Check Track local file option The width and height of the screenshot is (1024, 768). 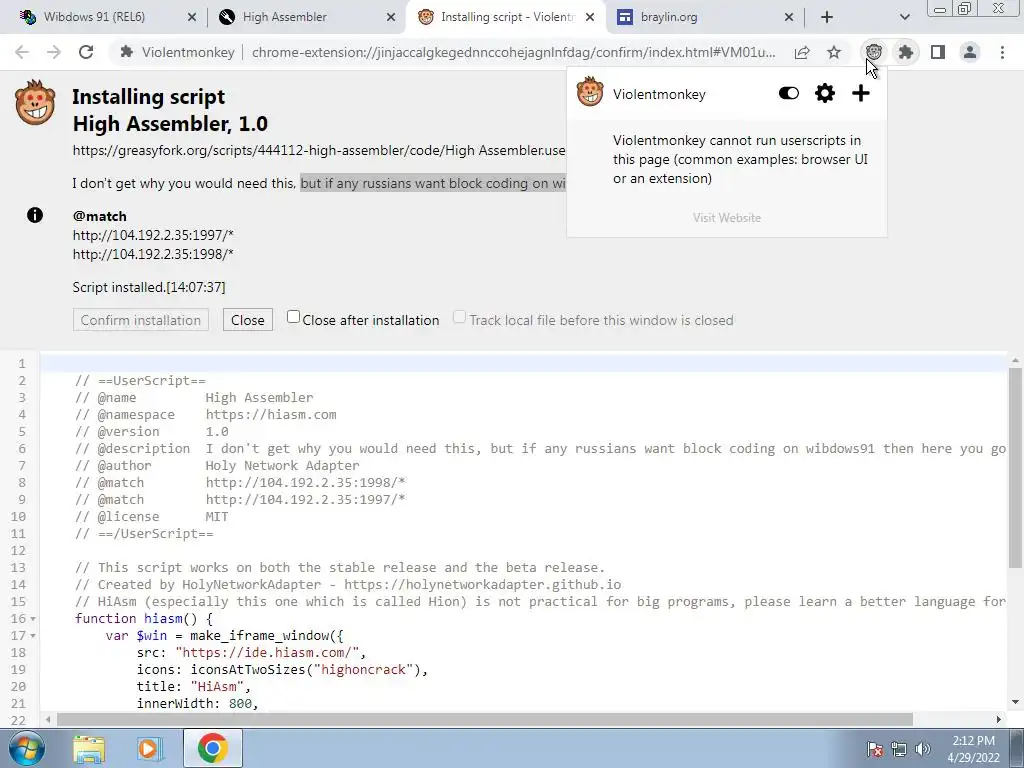point(459,317)
